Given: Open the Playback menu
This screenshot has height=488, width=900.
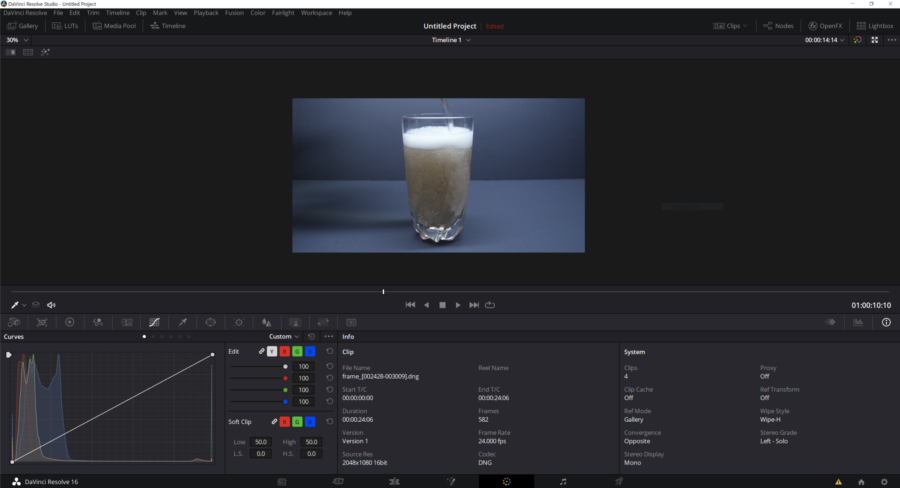Looking at the screenshot, I should [206, 13].
